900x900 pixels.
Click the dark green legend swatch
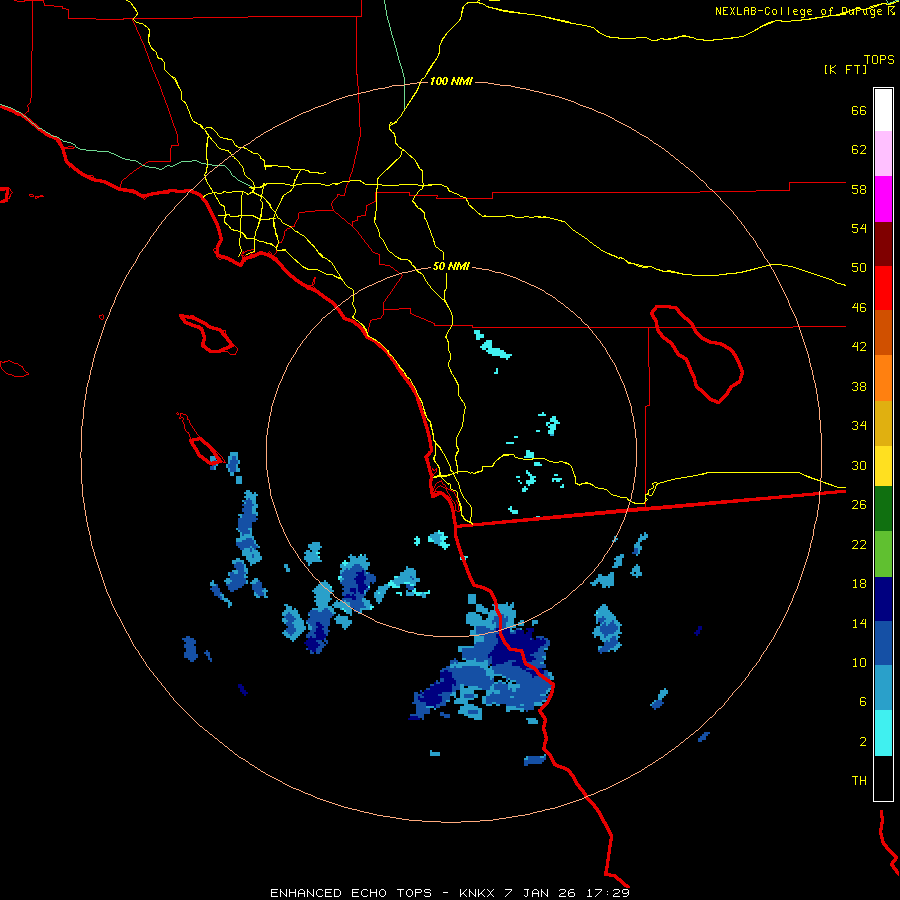click(883, 509)
